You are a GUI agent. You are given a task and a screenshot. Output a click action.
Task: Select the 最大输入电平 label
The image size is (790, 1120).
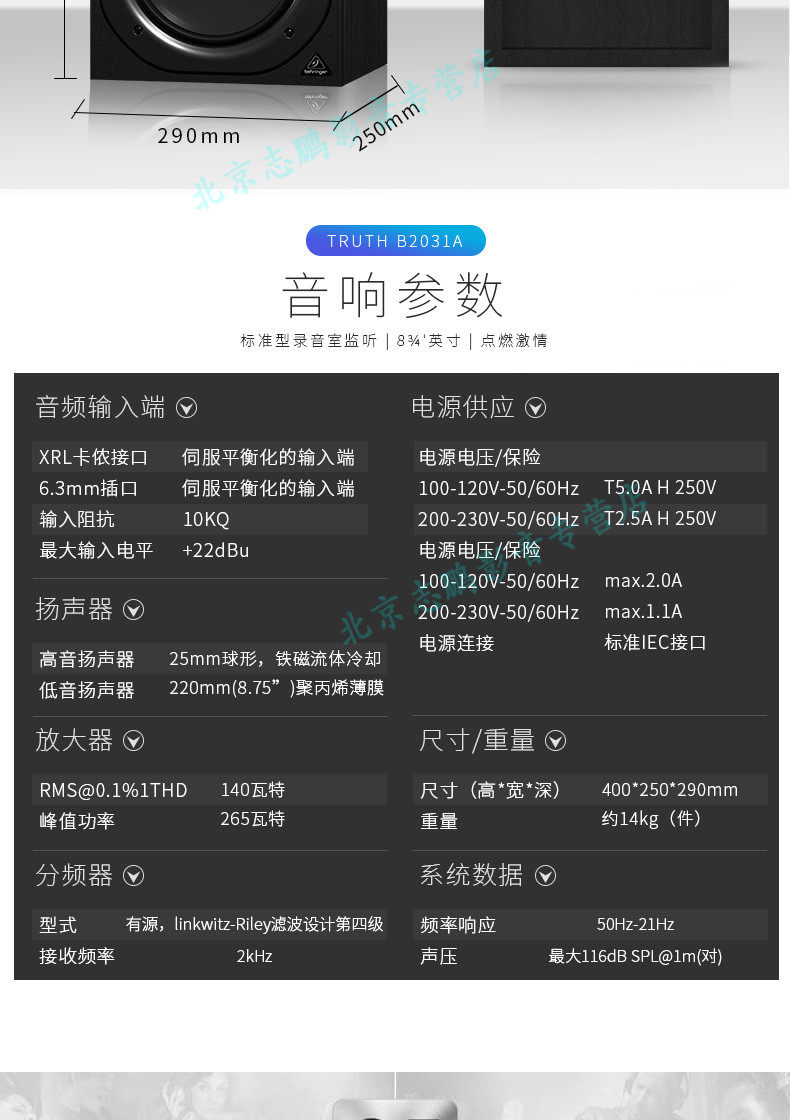(x=96, y=551)
